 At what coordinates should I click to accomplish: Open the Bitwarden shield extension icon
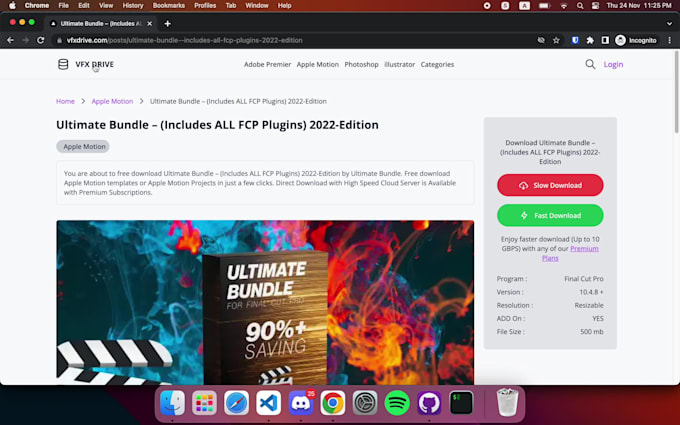click(x=575, y=40)
